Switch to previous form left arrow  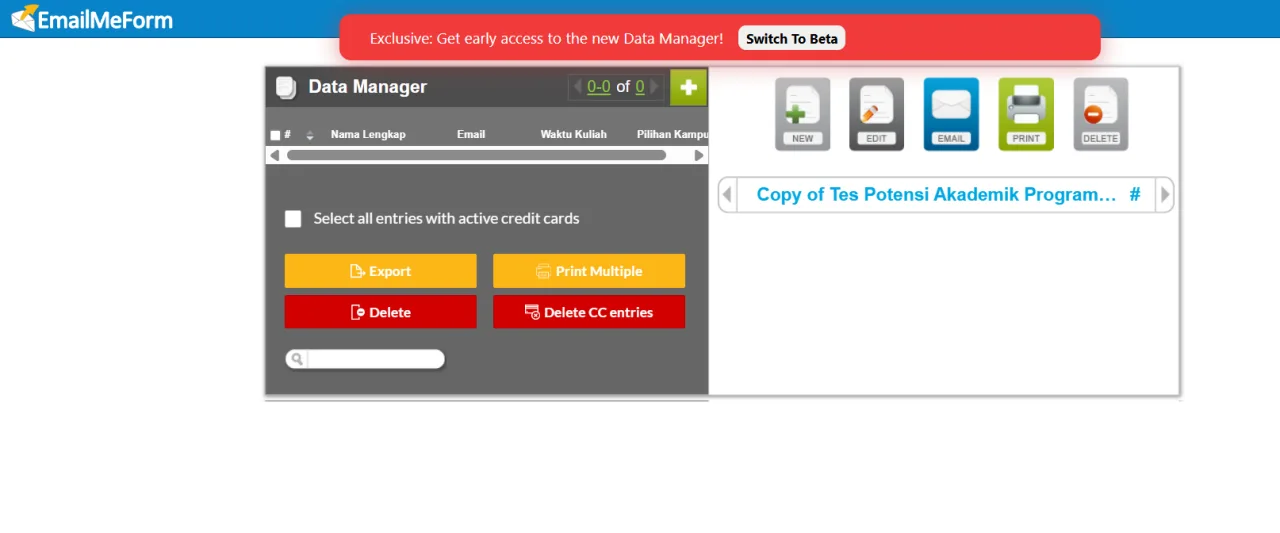[728, 195]
